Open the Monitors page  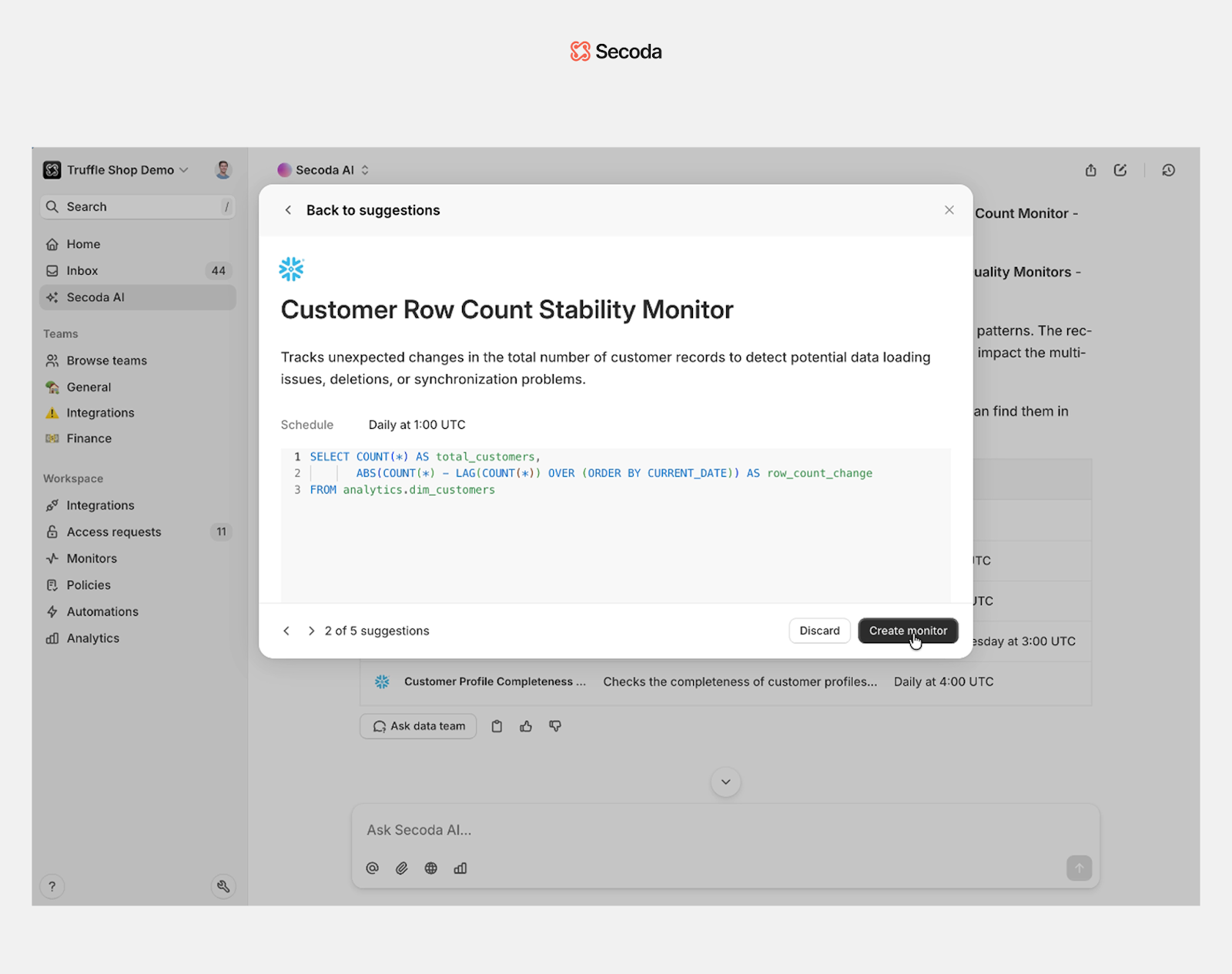coord(138,558)
